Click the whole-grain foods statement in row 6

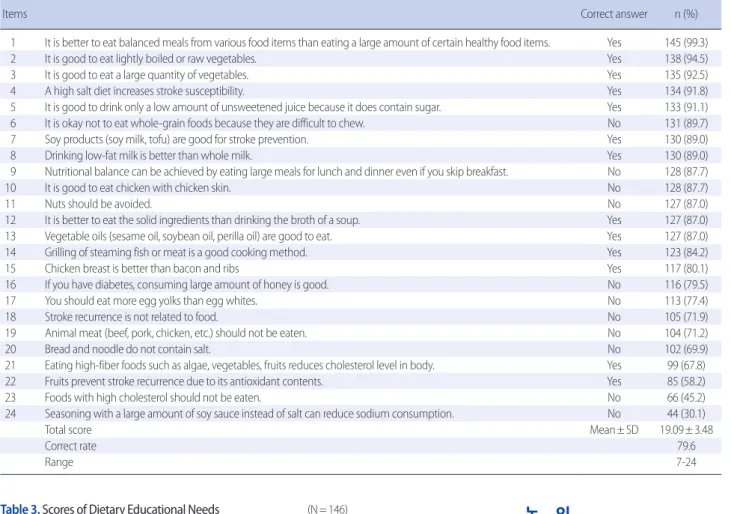pyautogui.click(x=204, y=123)
